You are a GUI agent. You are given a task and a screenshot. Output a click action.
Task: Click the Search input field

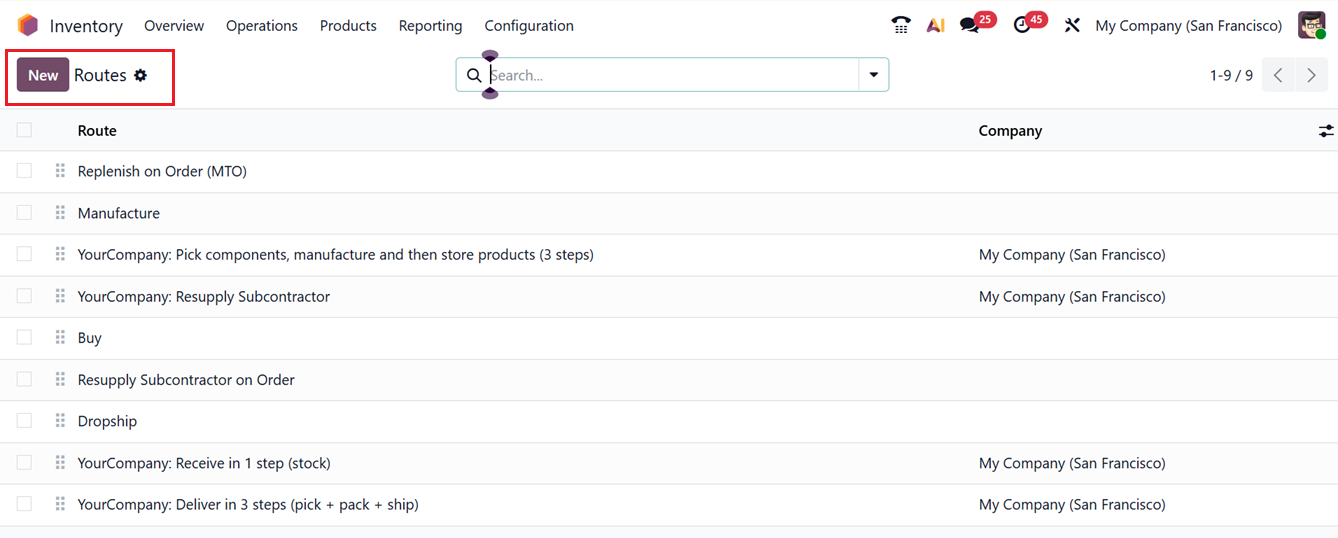pos(670,75)
